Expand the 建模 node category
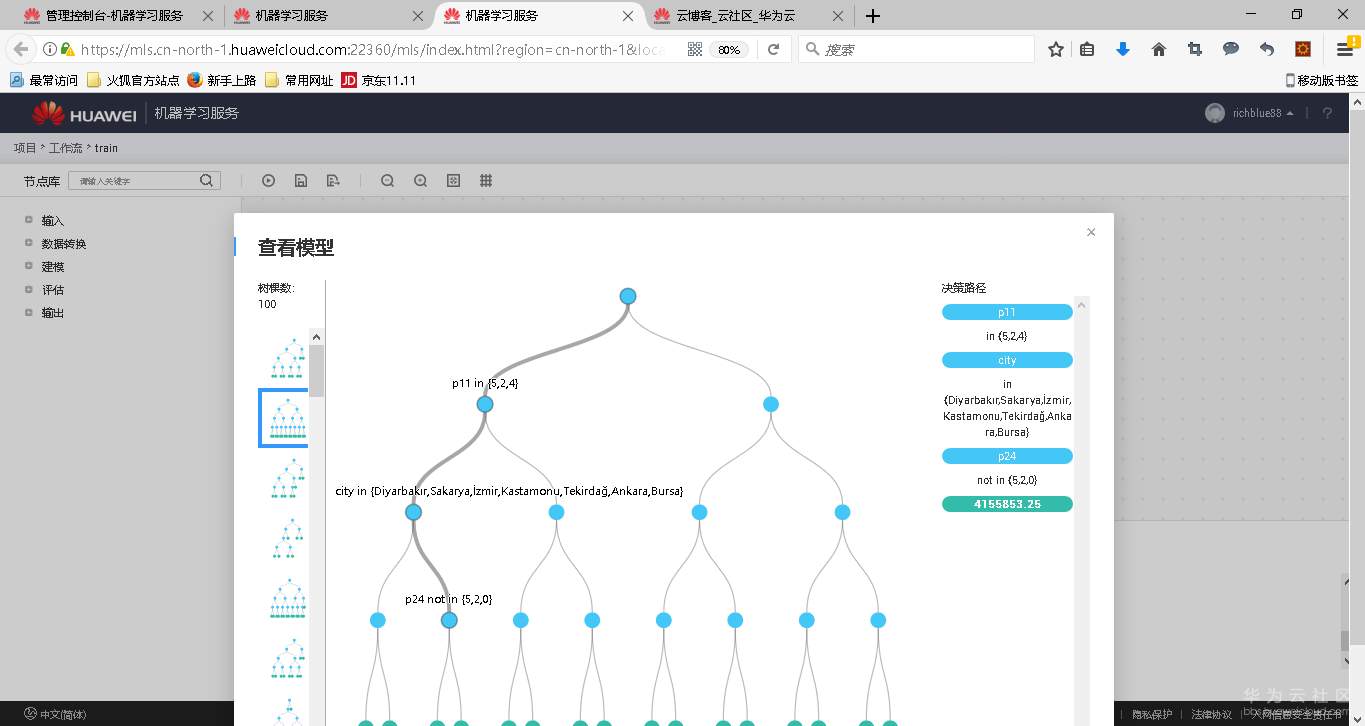1365x726 pixels. pyautogui.click(x=29, y=266)
